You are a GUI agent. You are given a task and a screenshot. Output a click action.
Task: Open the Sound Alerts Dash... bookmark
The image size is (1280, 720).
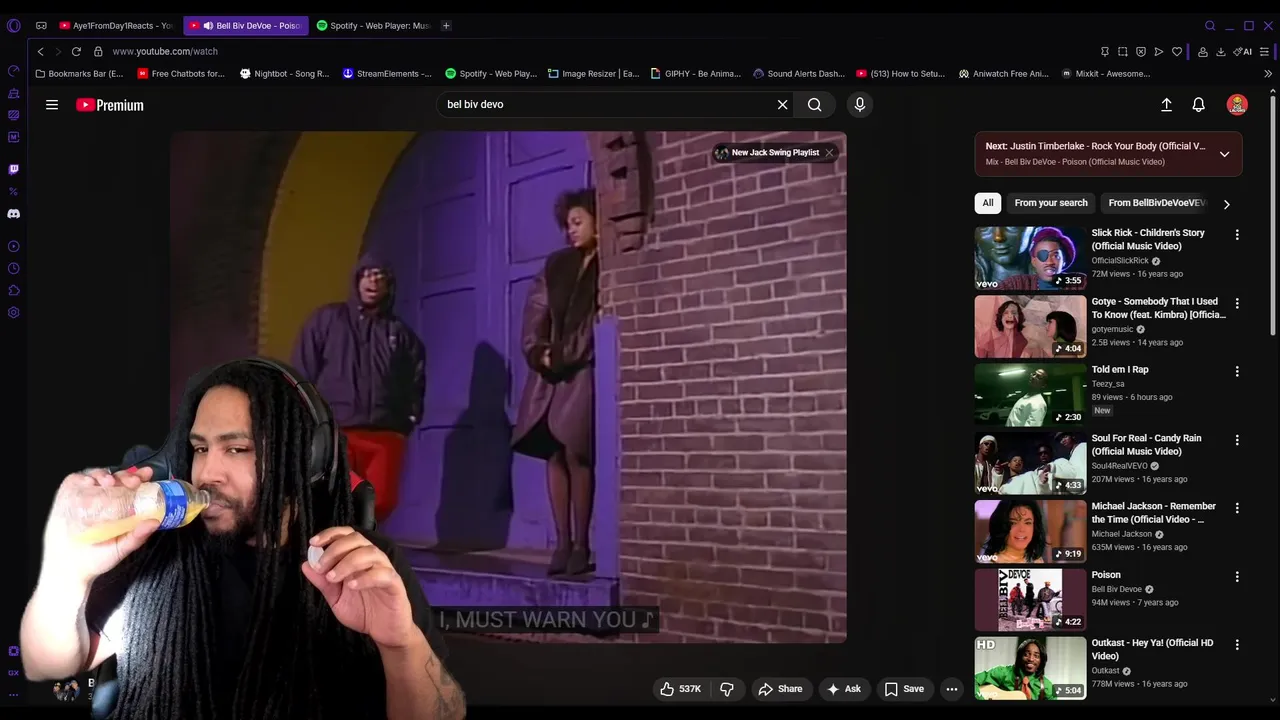point(798,74)
